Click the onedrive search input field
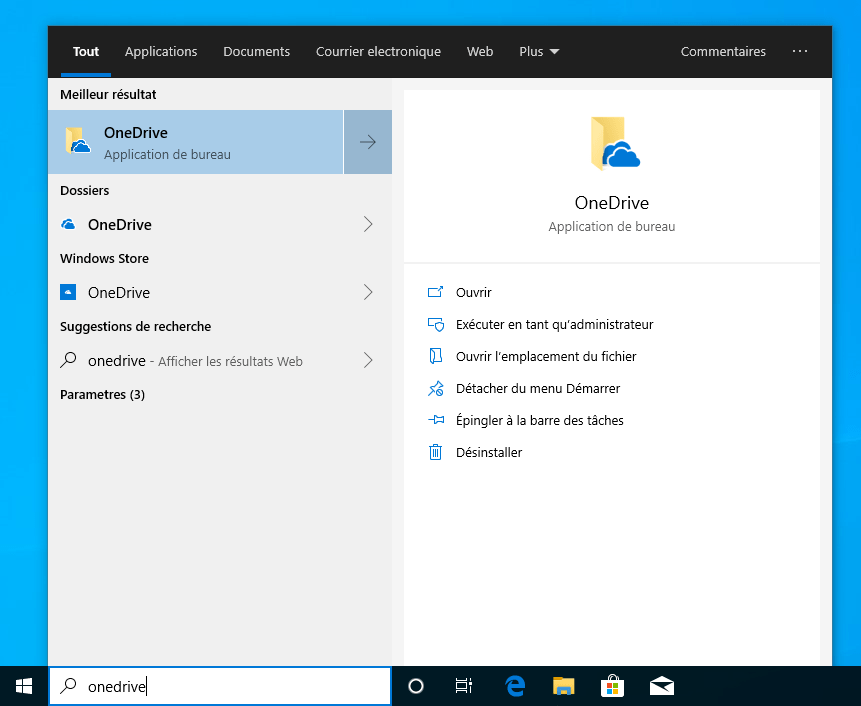This screenshot has height=706, width=861. (220, 686)
